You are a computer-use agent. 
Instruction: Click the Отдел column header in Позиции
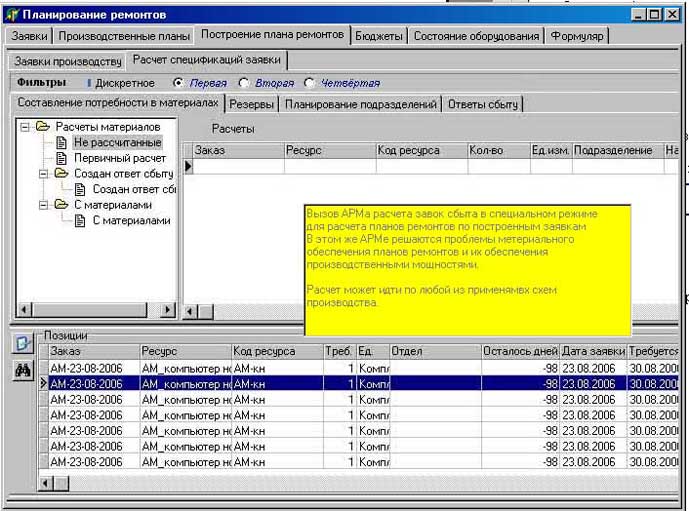(435, 351)
